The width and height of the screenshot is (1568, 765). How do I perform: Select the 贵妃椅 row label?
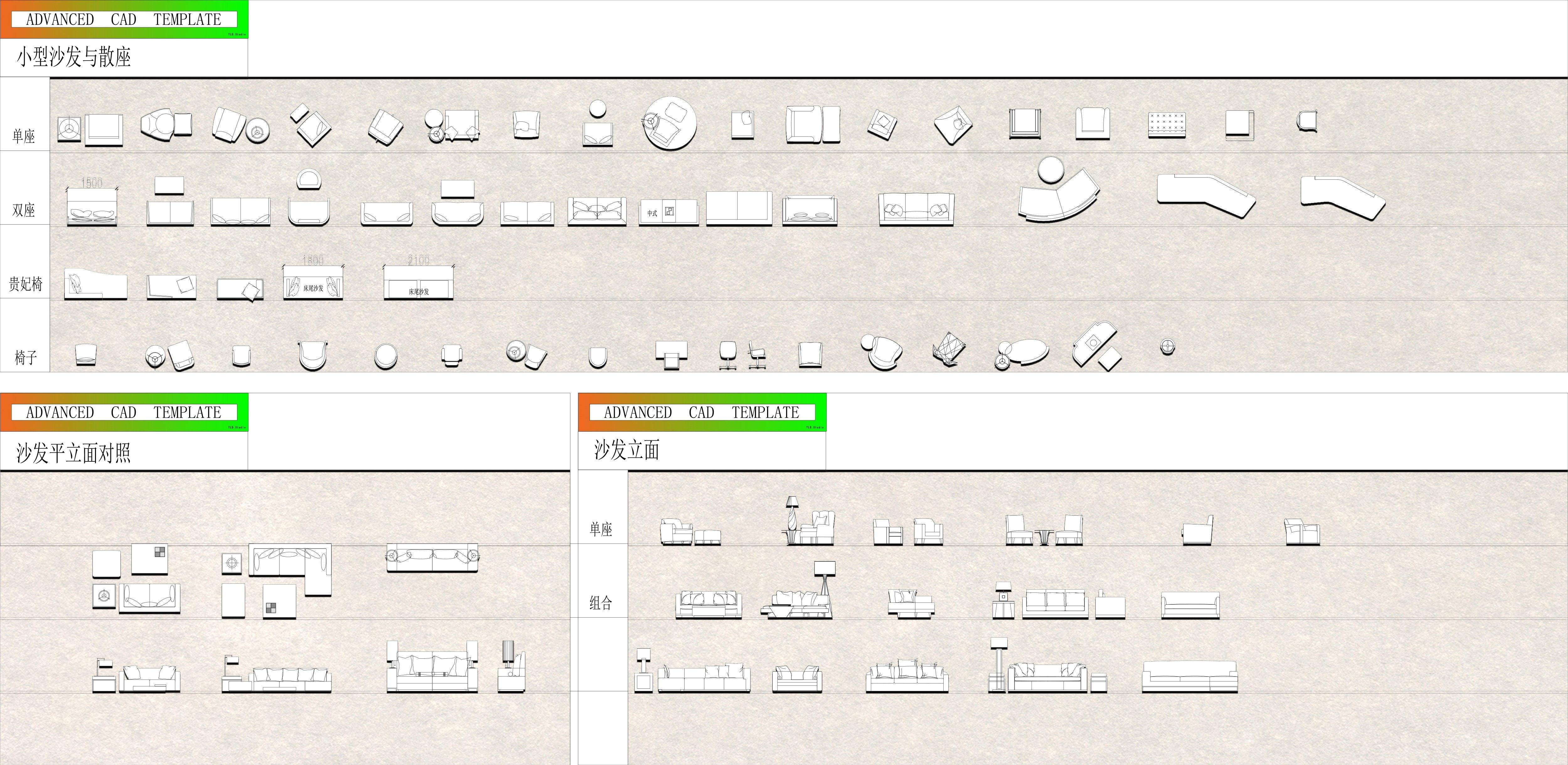[x=25, y=284]
